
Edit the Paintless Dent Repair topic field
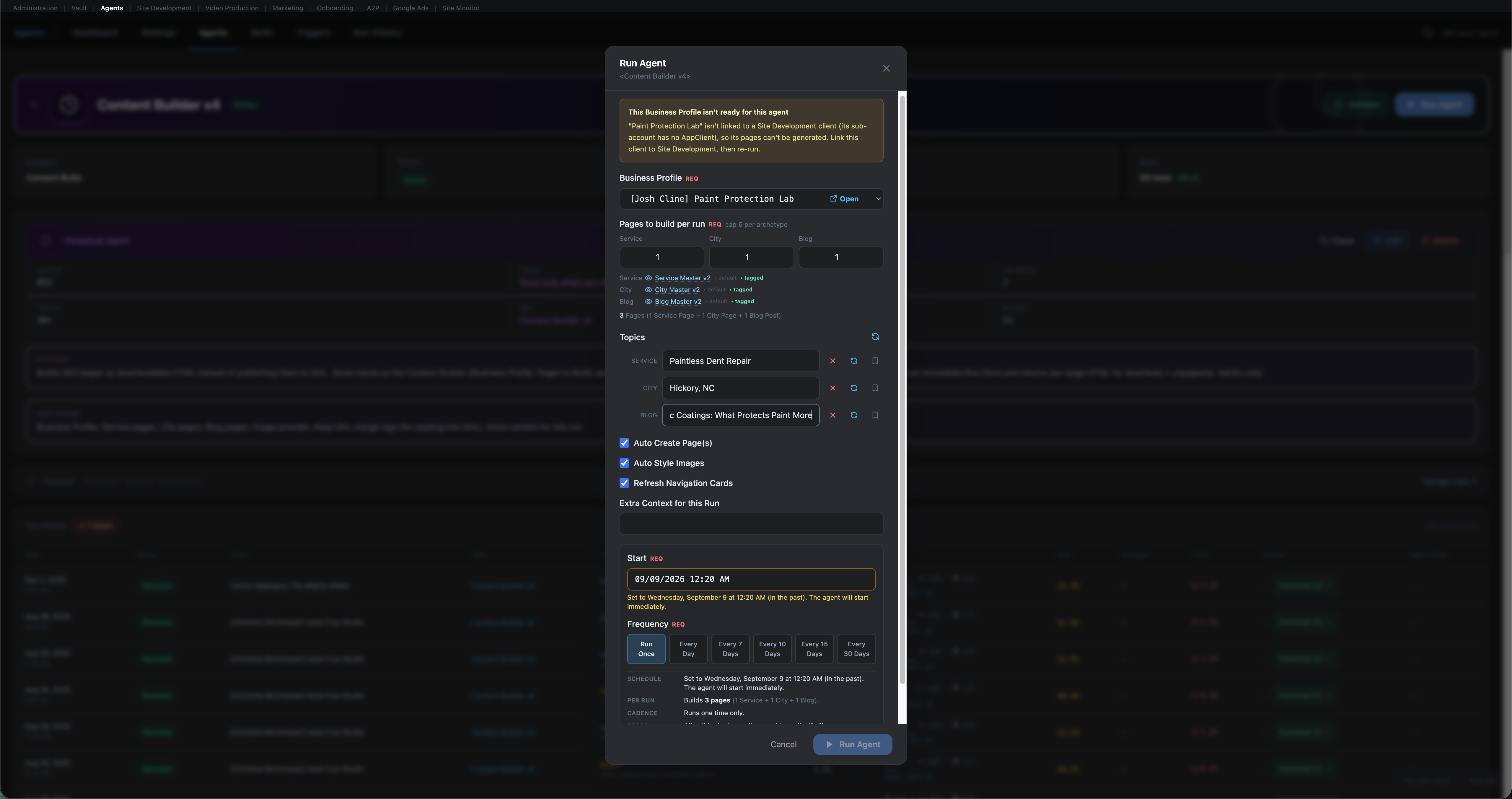tap(741, 361)
